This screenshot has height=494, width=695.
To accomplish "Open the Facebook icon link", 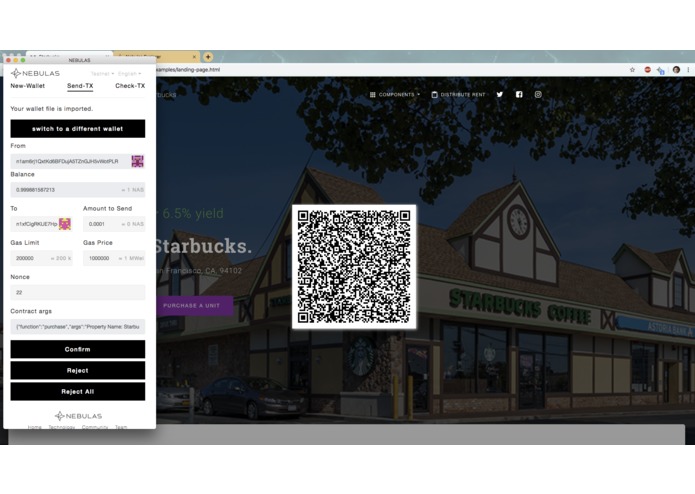I will 519,94.
